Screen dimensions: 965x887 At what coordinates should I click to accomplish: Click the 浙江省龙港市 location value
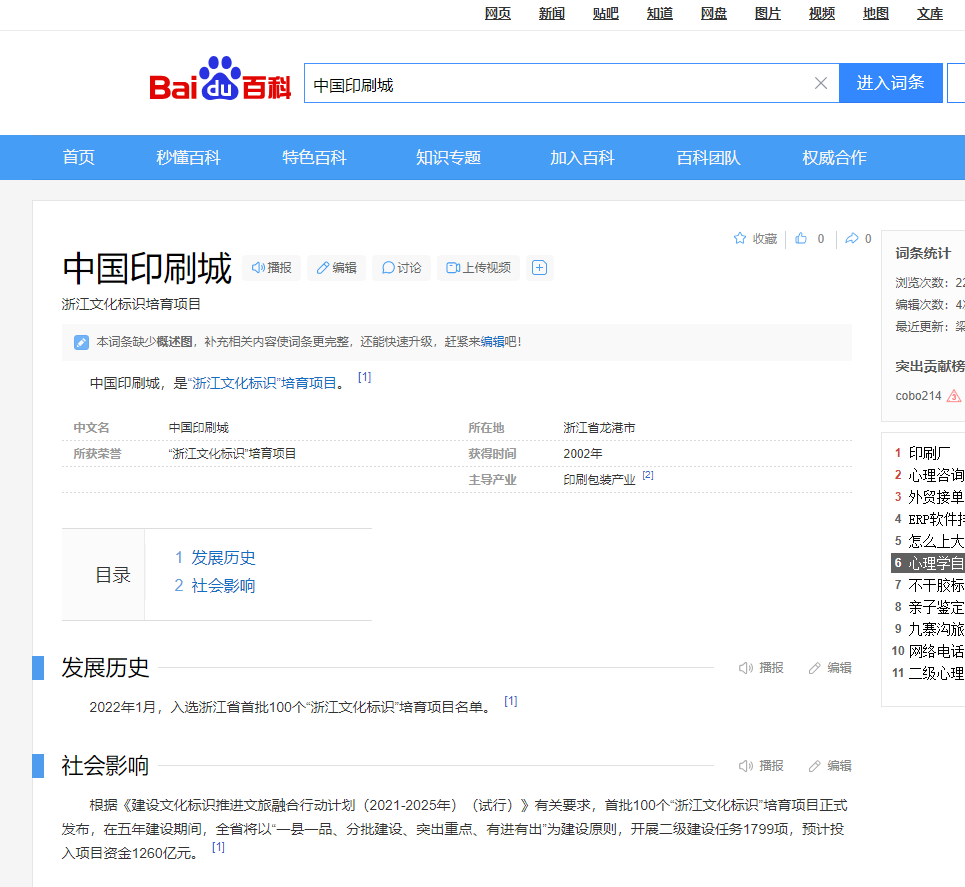click(599, 428)
